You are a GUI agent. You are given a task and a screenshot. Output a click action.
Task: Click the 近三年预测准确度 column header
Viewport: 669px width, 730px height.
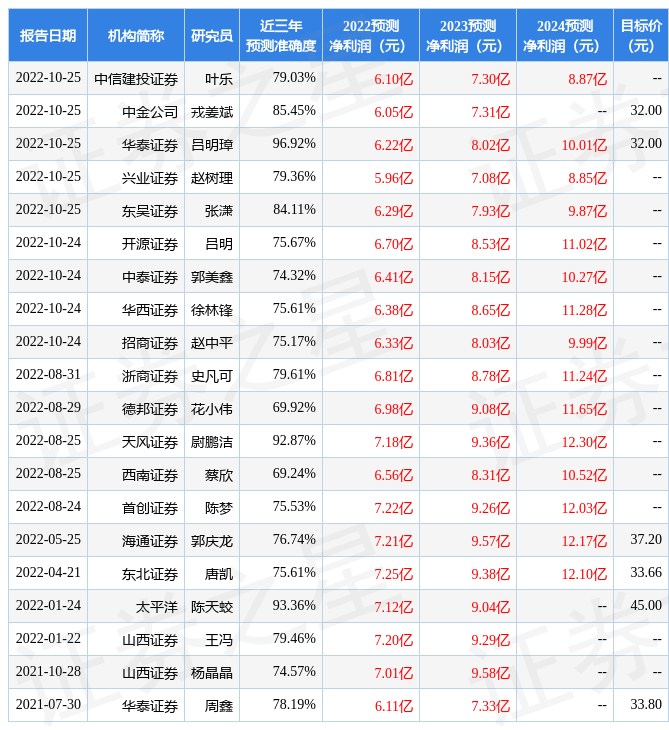pos(281,35)
